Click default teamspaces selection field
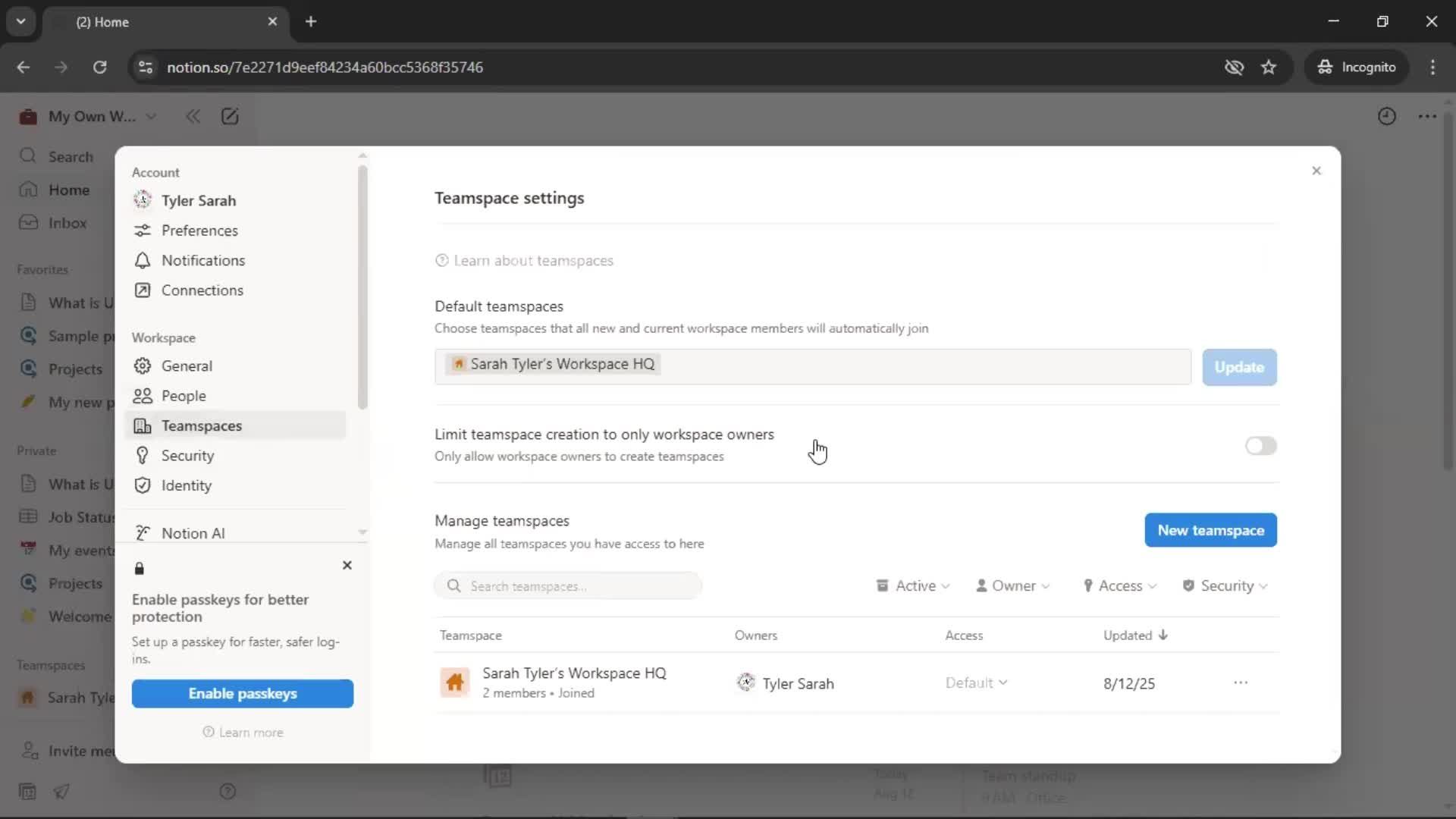This screenshot has height=819, width=1456. pos(813,367)
